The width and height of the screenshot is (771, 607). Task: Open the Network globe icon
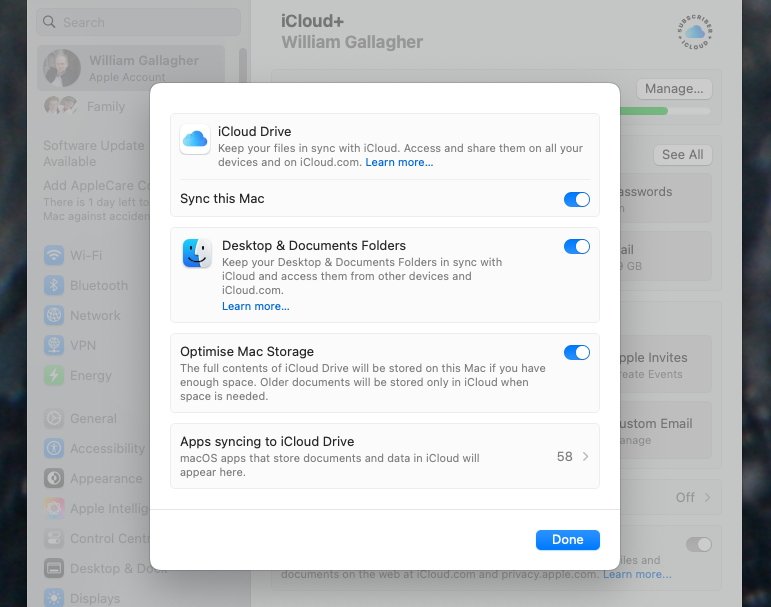coord(54,315)
